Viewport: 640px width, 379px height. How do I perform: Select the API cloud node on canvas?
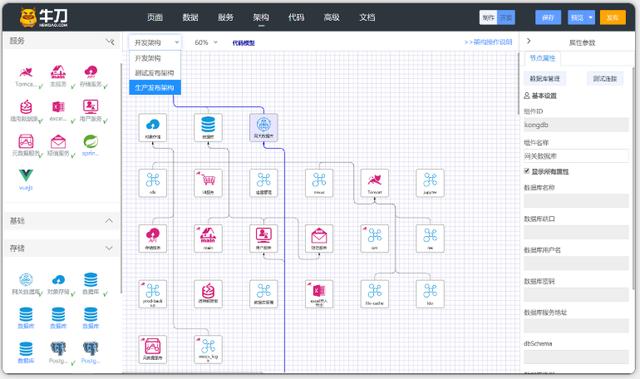click(153, 239)
